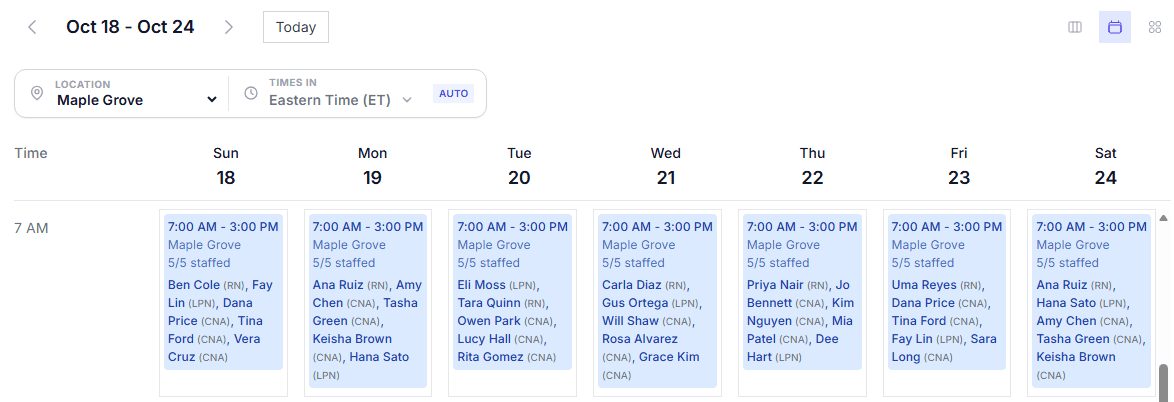Click Uma Reyes in Friday shift
The image size is (1174, 402).
click(x=924, y=284)
